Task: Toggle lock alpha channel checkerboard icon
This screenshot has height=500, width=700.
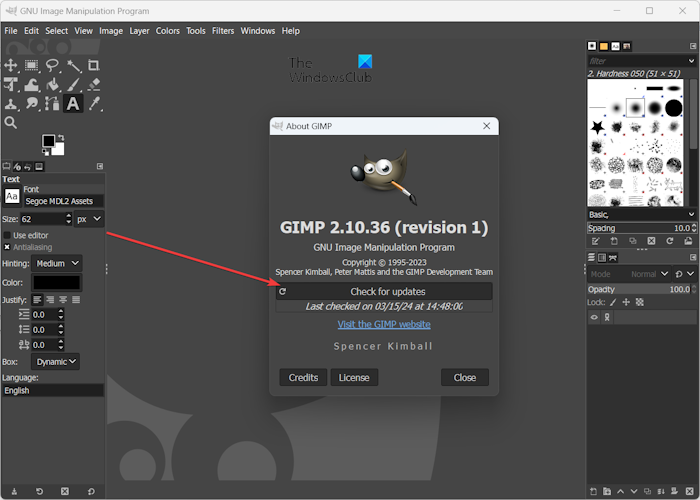Action: [640, 302]
